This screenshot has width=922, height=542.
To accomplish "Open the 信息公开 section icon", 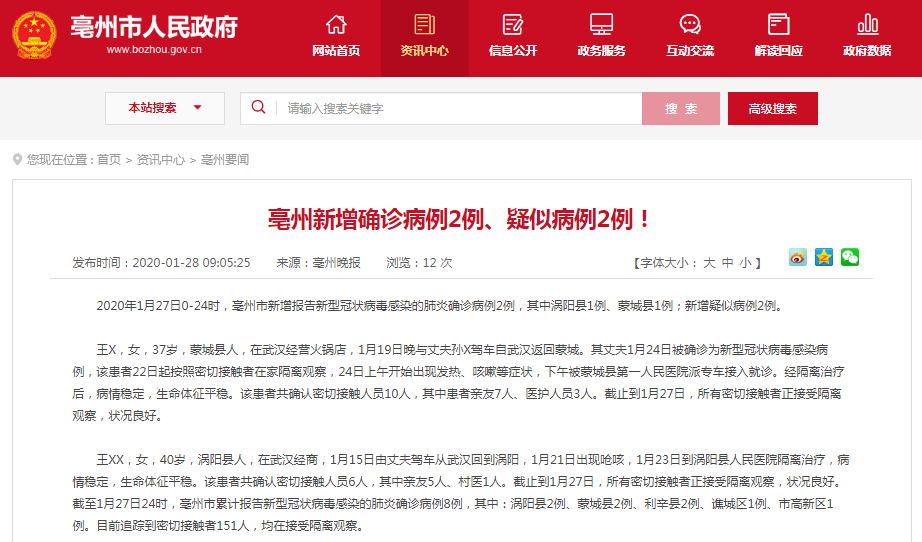I will [x=513, y=25].
